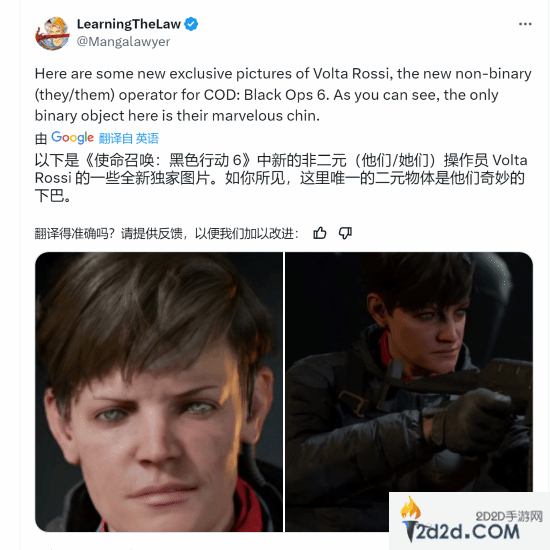This screenshot has height=550, width=550.
Task: Click the gloved hand holding the pistol in right image
Action: coord(468,423)
